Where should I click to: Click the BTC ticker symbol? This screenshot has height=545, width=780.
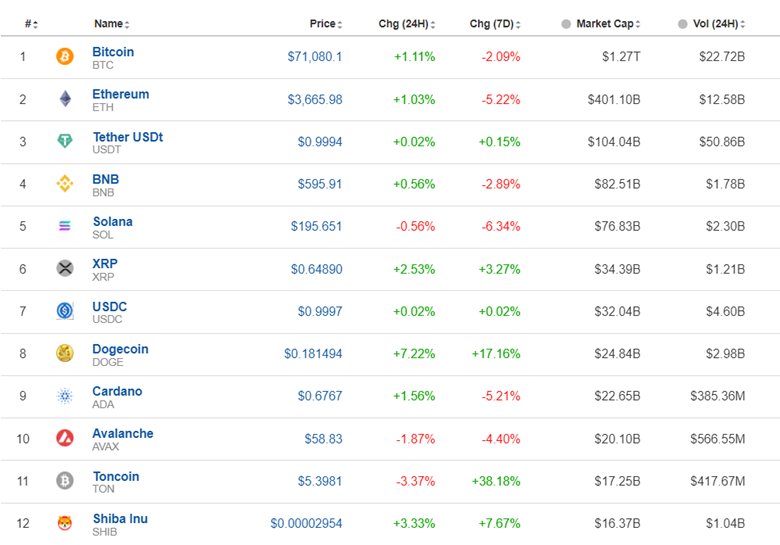103,65
